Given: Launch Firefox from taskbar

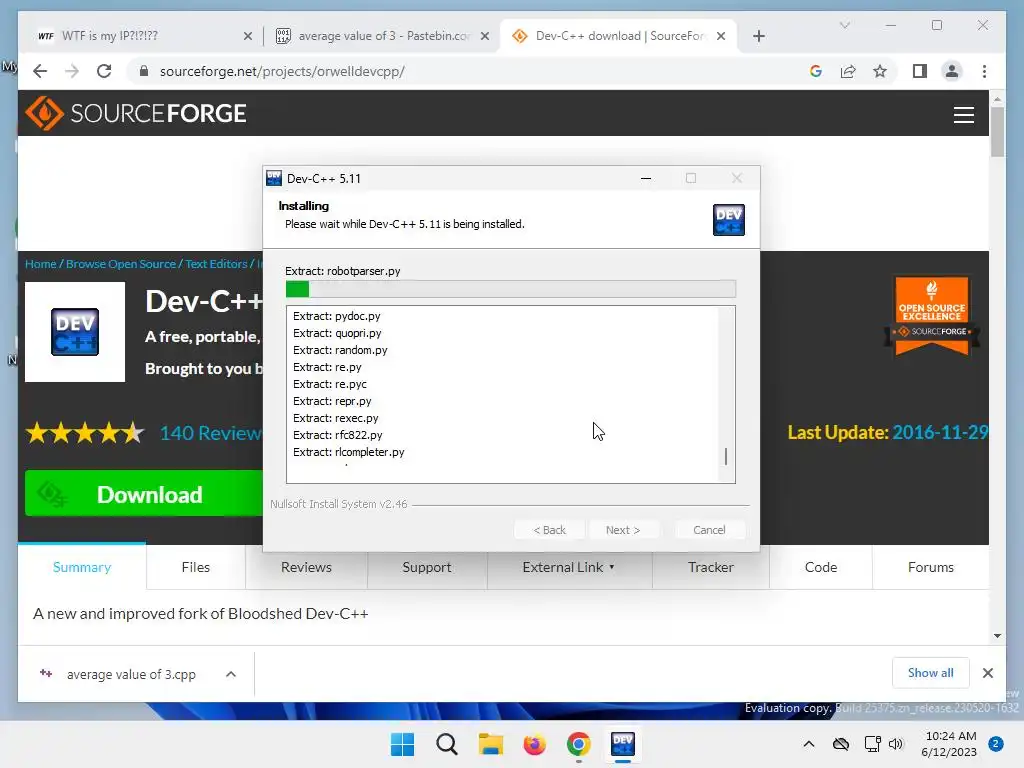Looking at the screenshot, I should pyautogui.click(x=534, y=744).
